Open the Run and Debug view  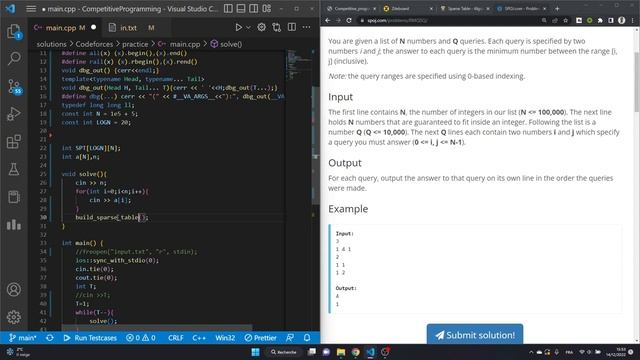14,114
